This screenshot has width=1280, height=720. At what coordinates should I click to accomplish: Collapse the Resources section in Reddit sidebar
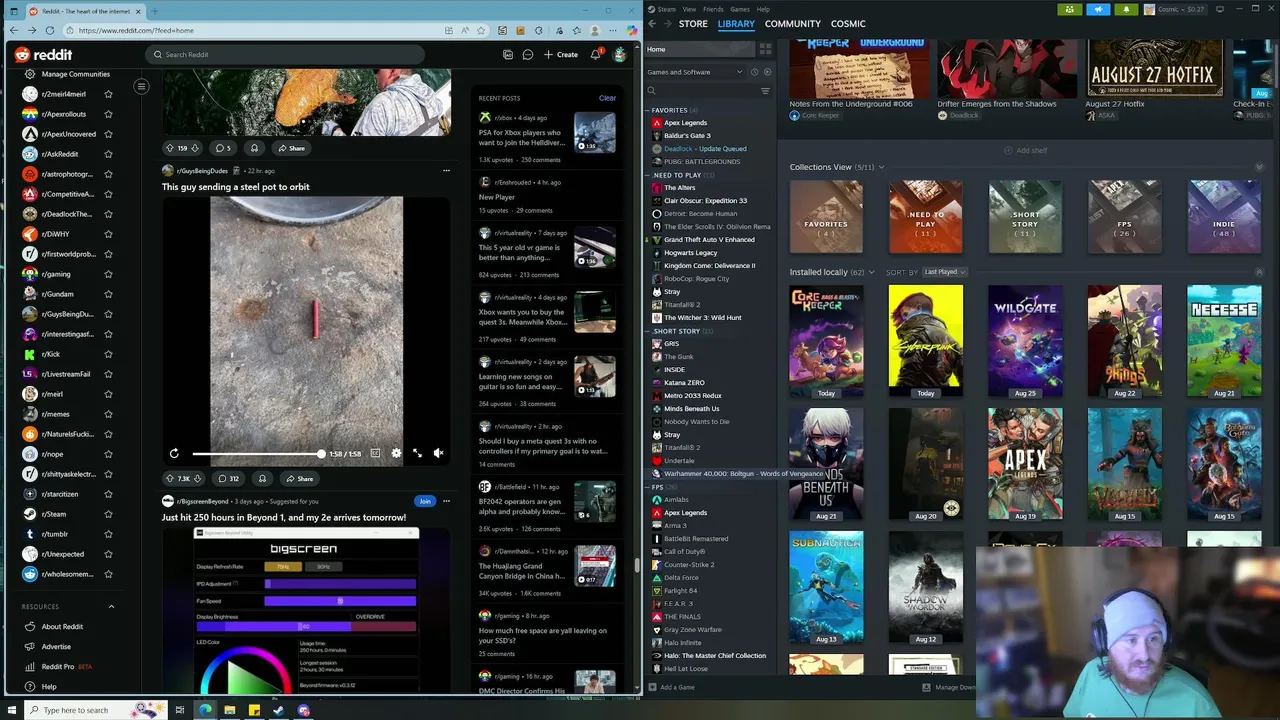111,607
